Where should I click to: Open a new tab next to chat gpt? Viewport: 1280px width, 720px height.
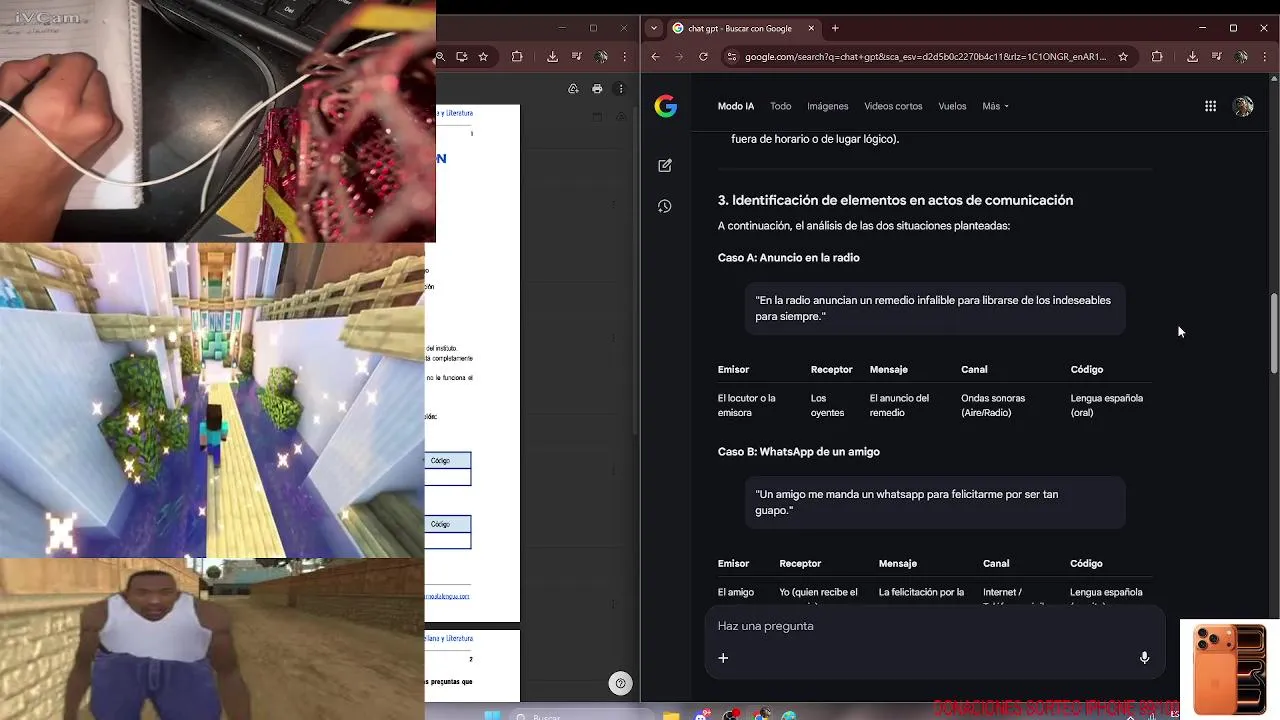(x=835, y=28)
